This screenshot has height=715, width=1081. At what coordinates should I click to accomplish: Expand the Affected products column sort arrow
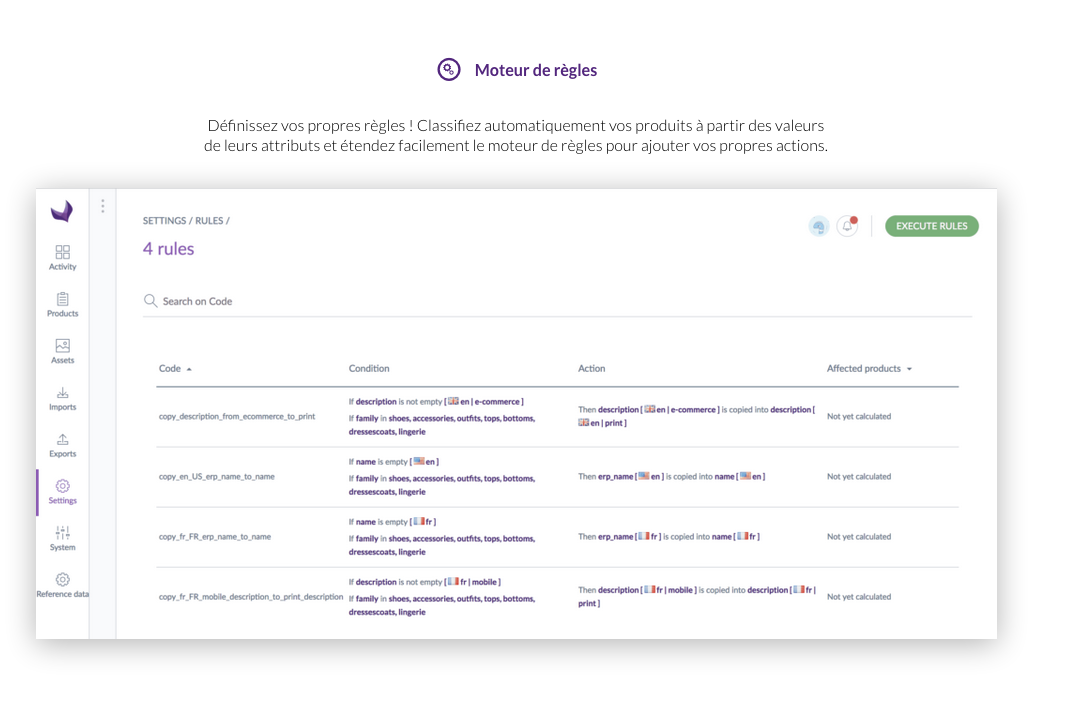click(x=909, y=369)
